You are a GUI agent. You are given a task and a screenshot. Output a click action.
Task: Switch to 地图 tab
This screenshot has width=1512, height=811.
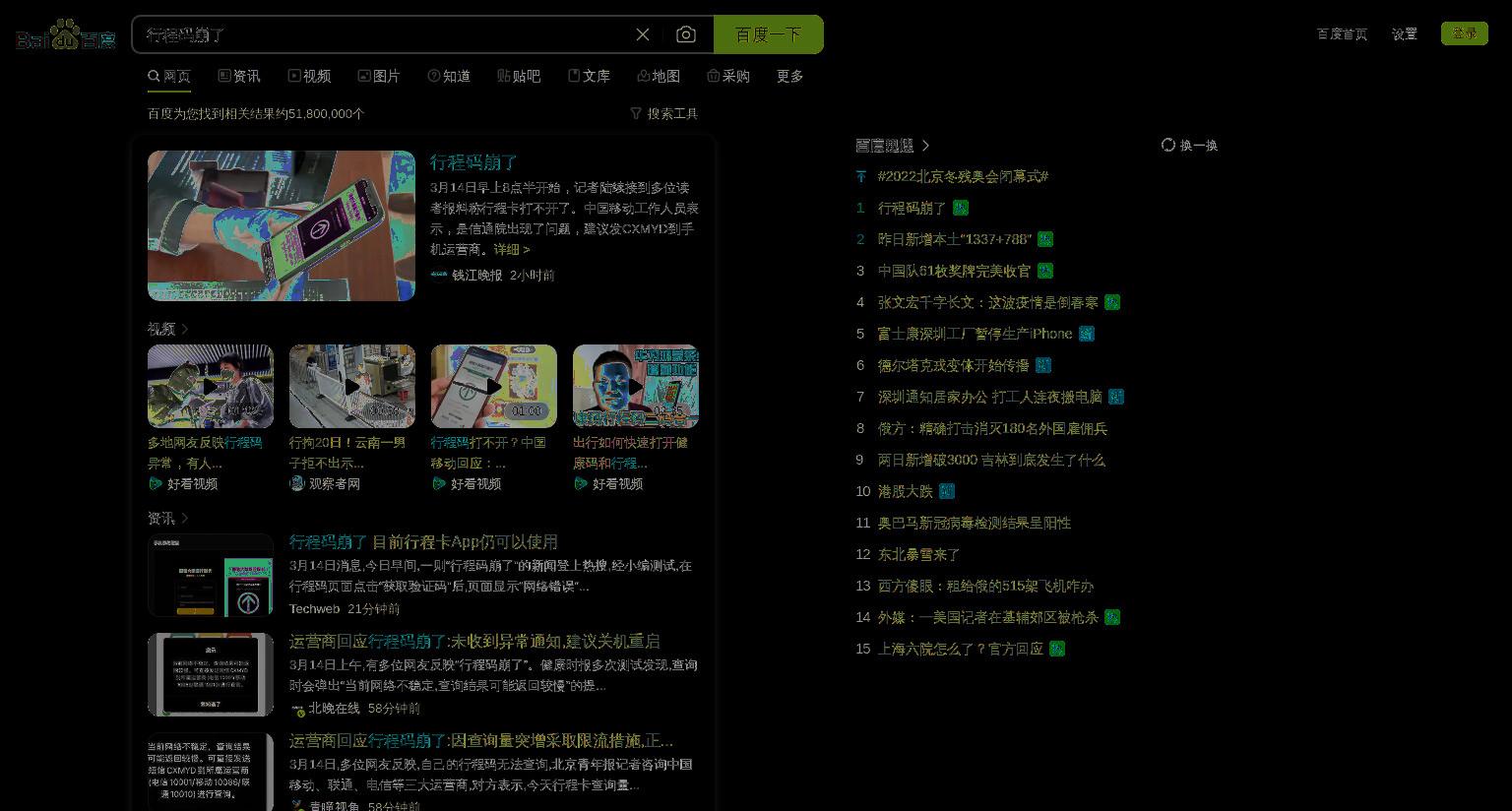pyautogui.click(x=659, y=76)
